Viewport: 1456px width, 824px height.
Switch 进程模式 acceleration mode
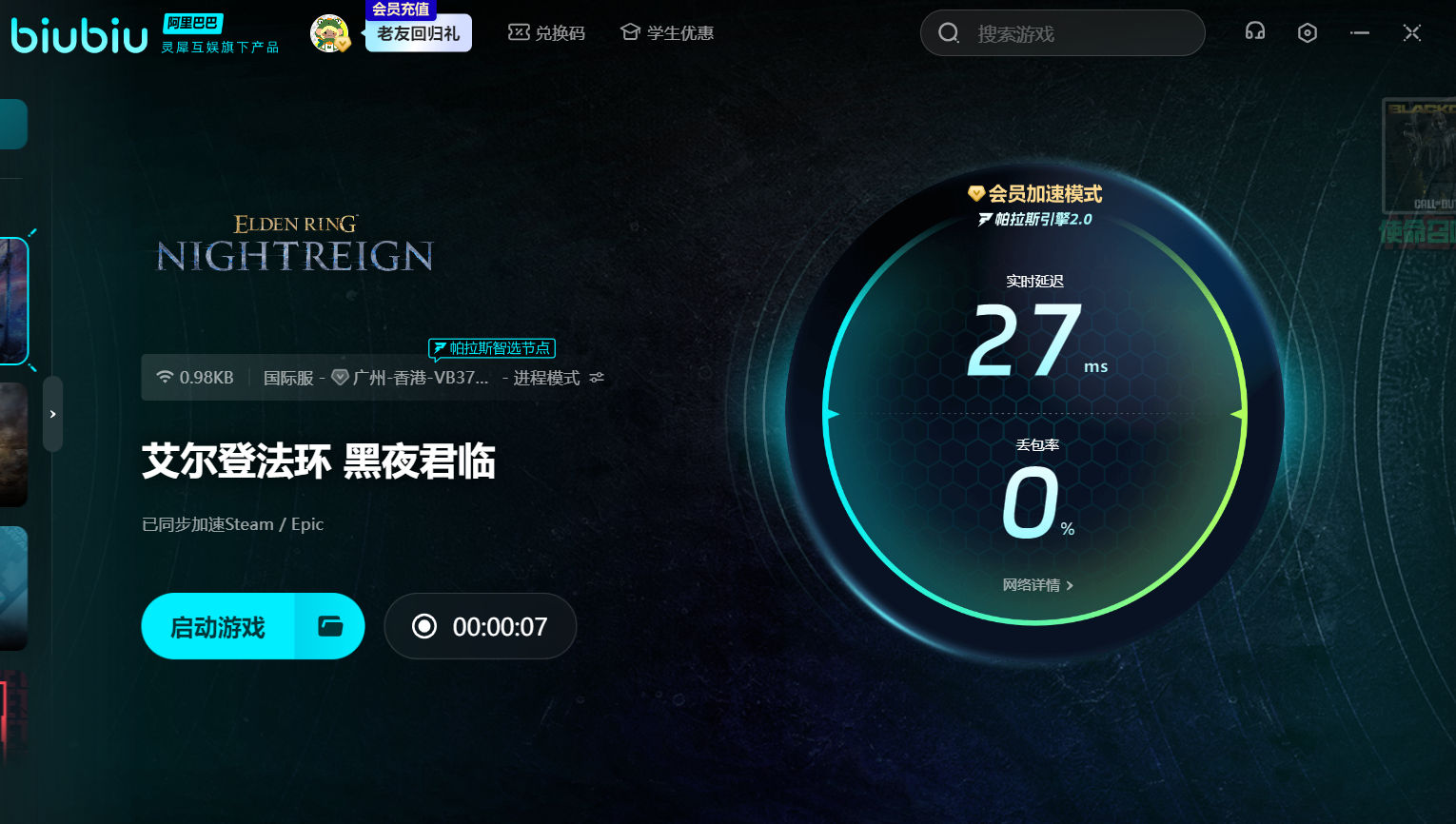(x=558, y=378)
